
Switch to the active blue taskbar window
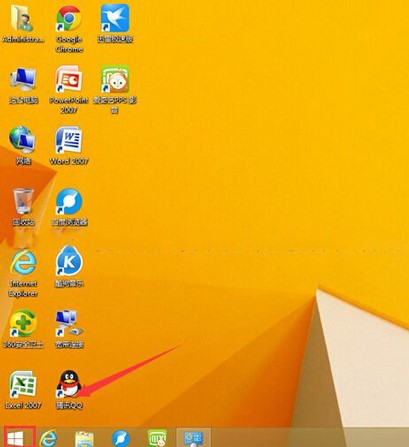[194, 438]
